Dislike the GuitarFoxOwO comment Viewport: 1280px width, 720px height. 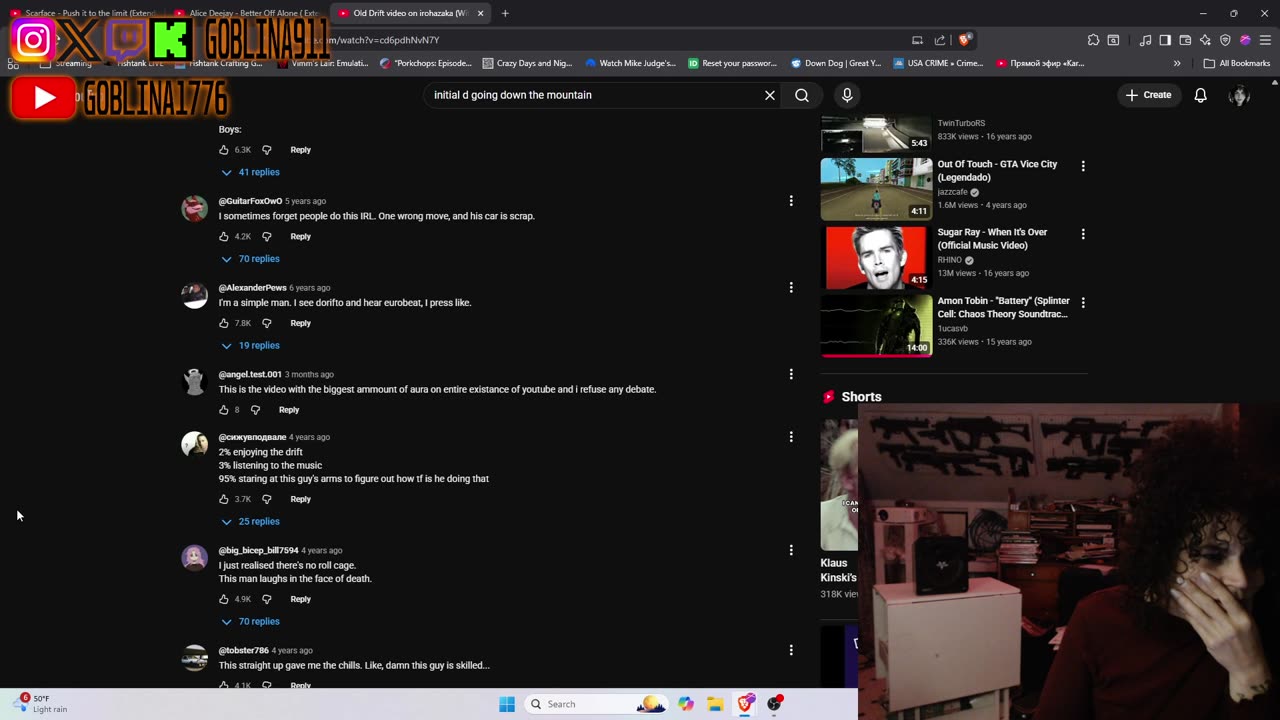click(267, 237)
